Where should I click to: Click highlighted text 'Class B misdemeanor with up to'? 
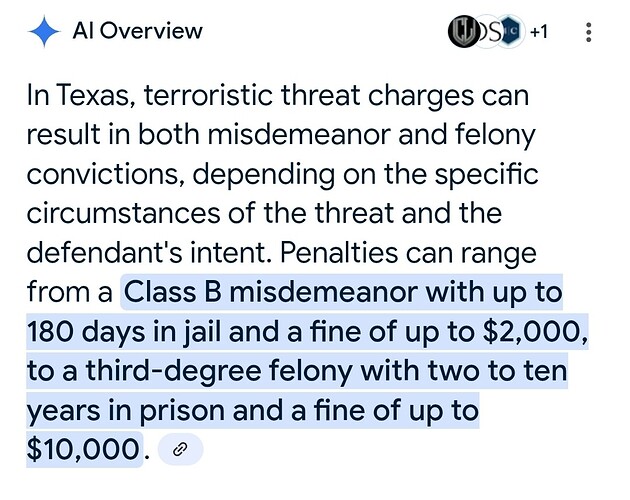(343, 292)
